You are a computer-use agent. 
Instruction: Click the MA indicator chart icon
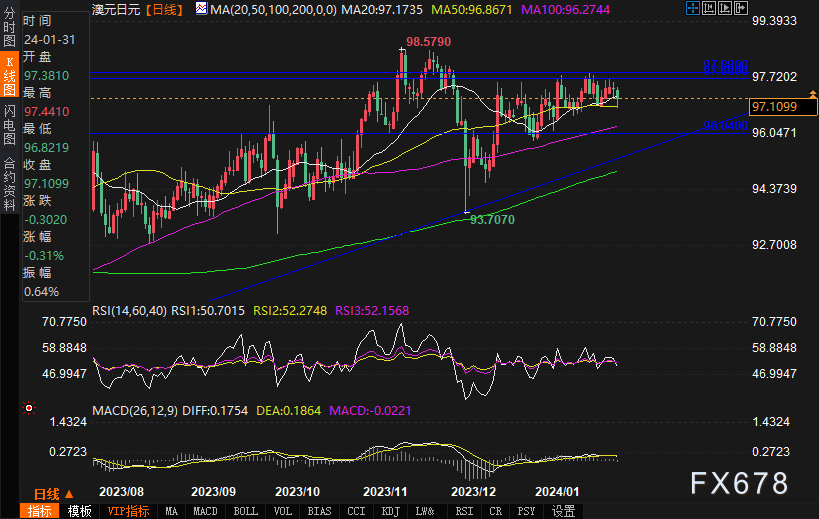(201, 8)
